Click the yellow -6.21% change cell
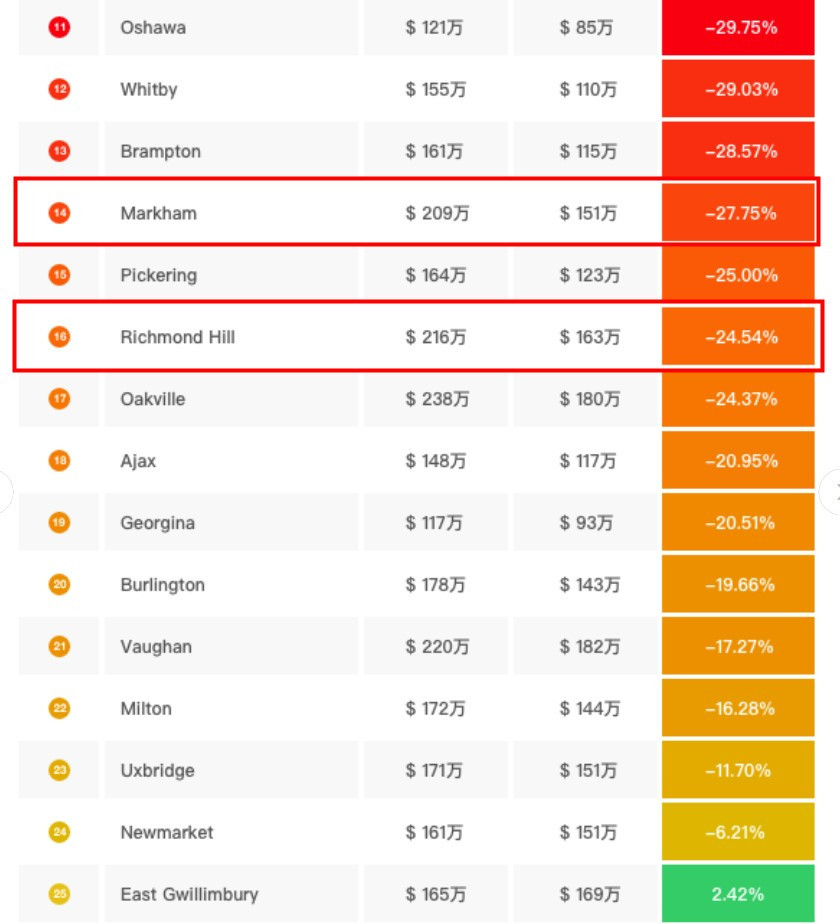This screenshot has width=840, height=924. pyautogui.click(x=740, y=833)
